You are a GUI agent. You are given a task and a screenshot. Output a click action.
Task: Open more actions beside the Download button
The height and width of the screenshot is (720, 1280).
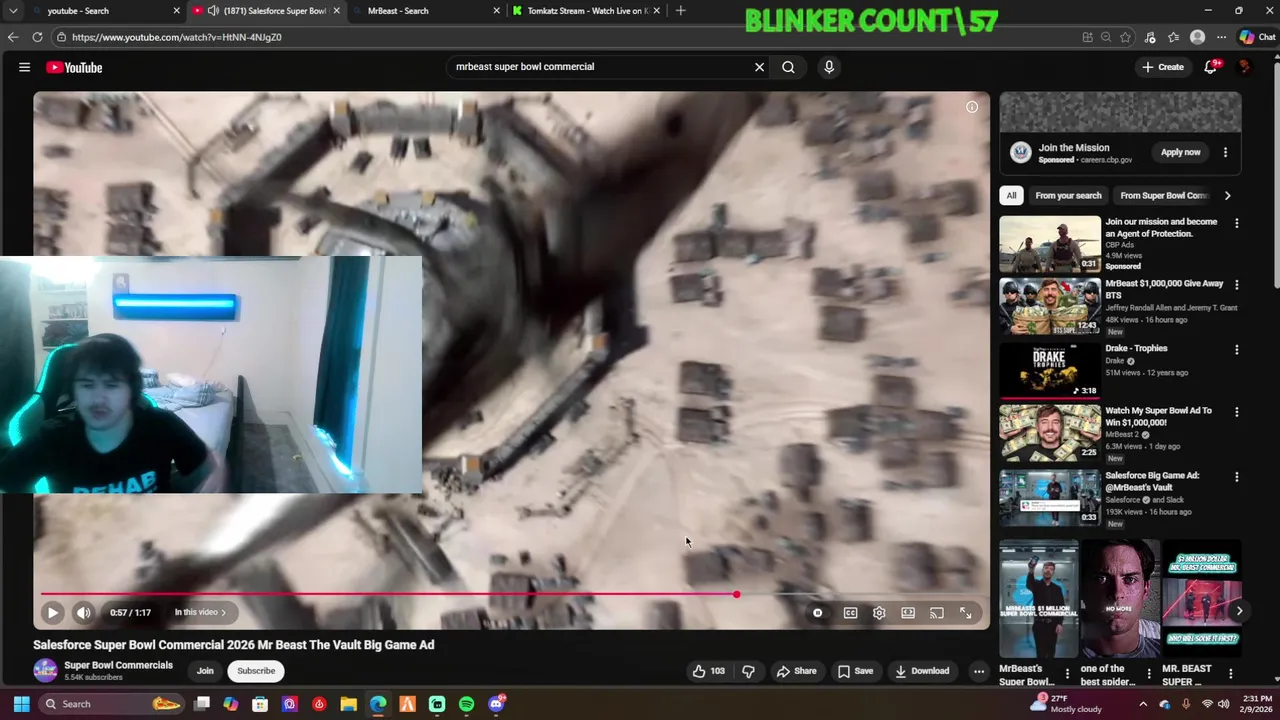979,671
